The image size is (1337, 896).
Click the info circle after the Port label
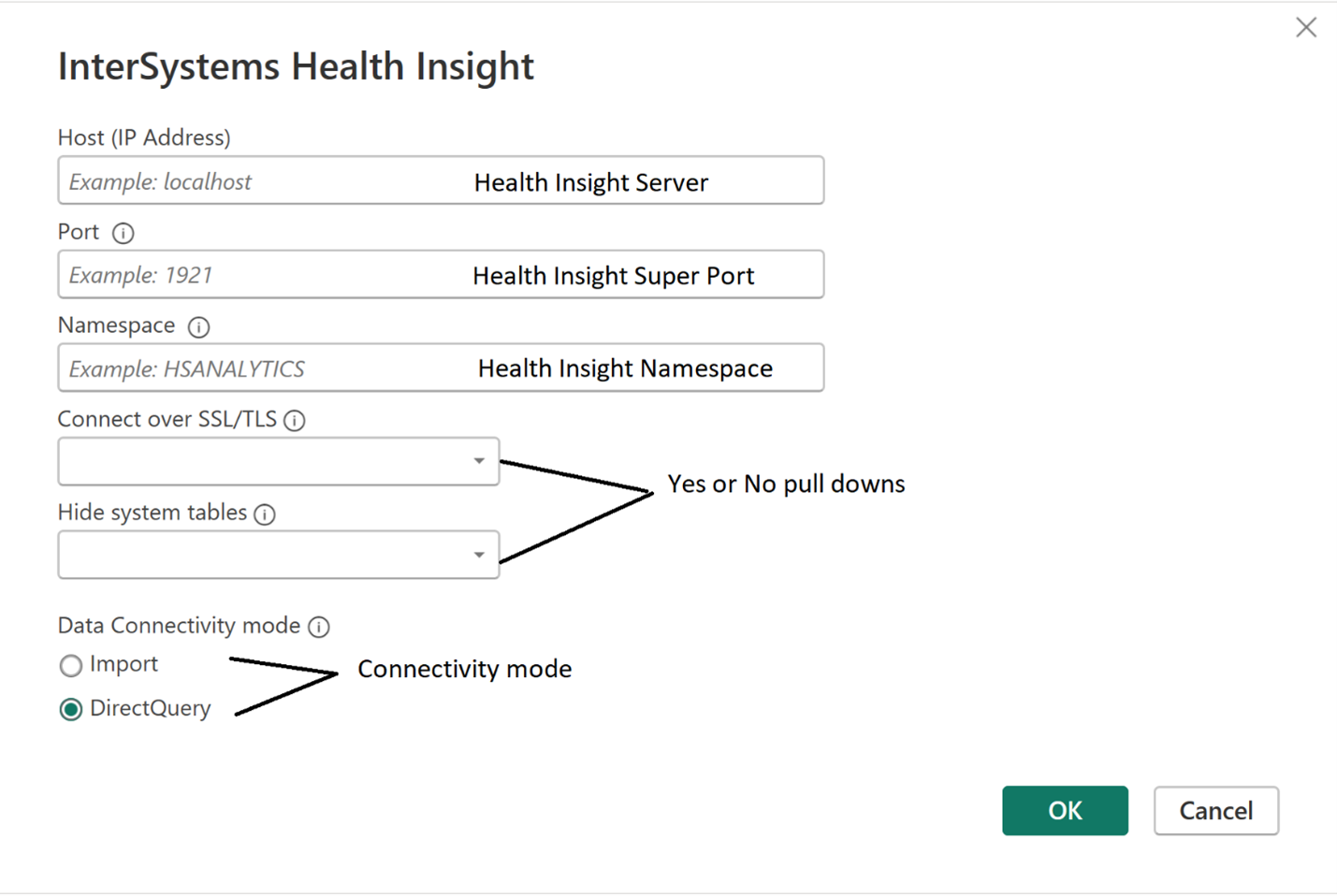(124, 233)
